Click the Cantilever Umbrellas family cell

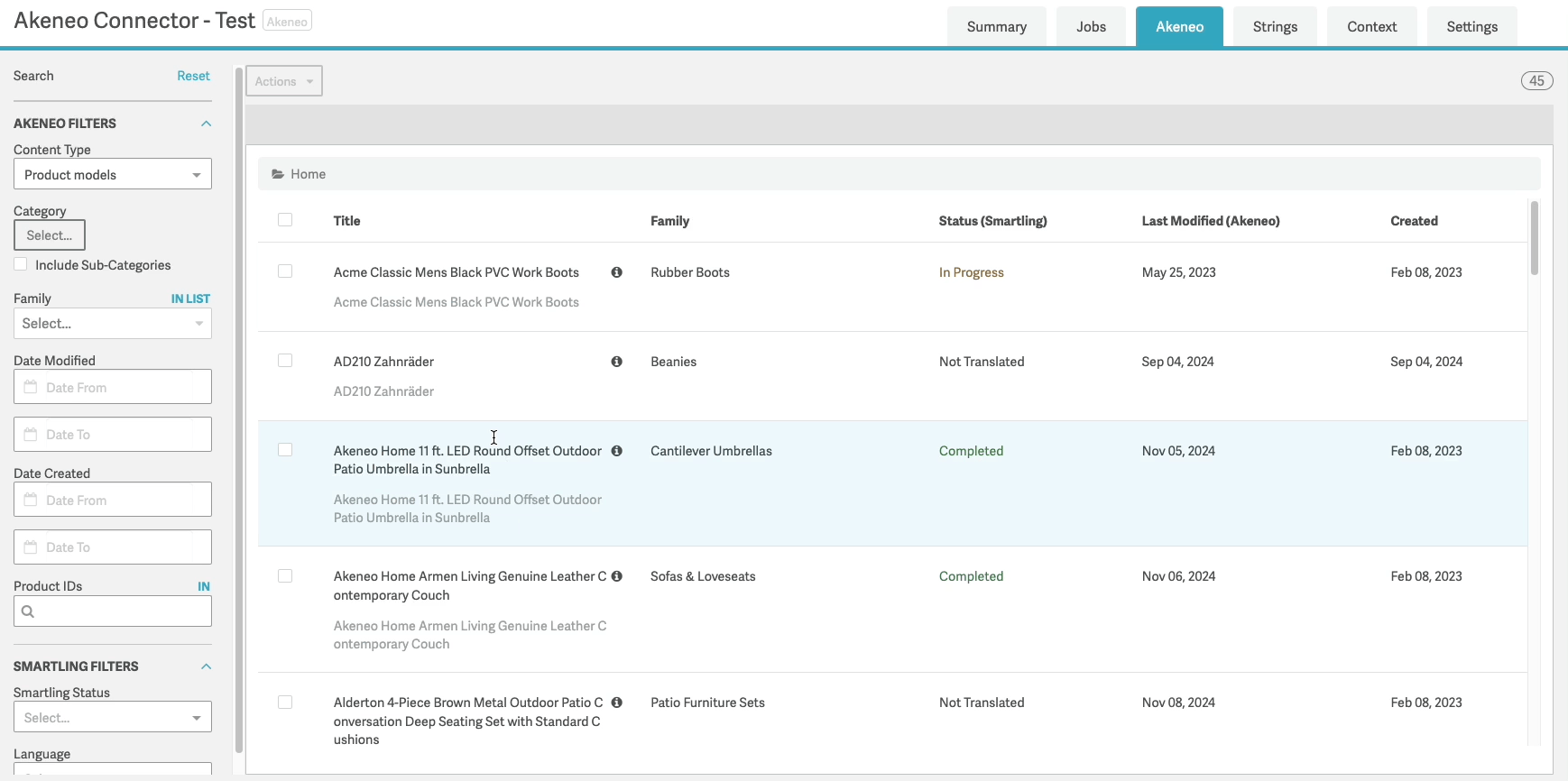(711, 451)
